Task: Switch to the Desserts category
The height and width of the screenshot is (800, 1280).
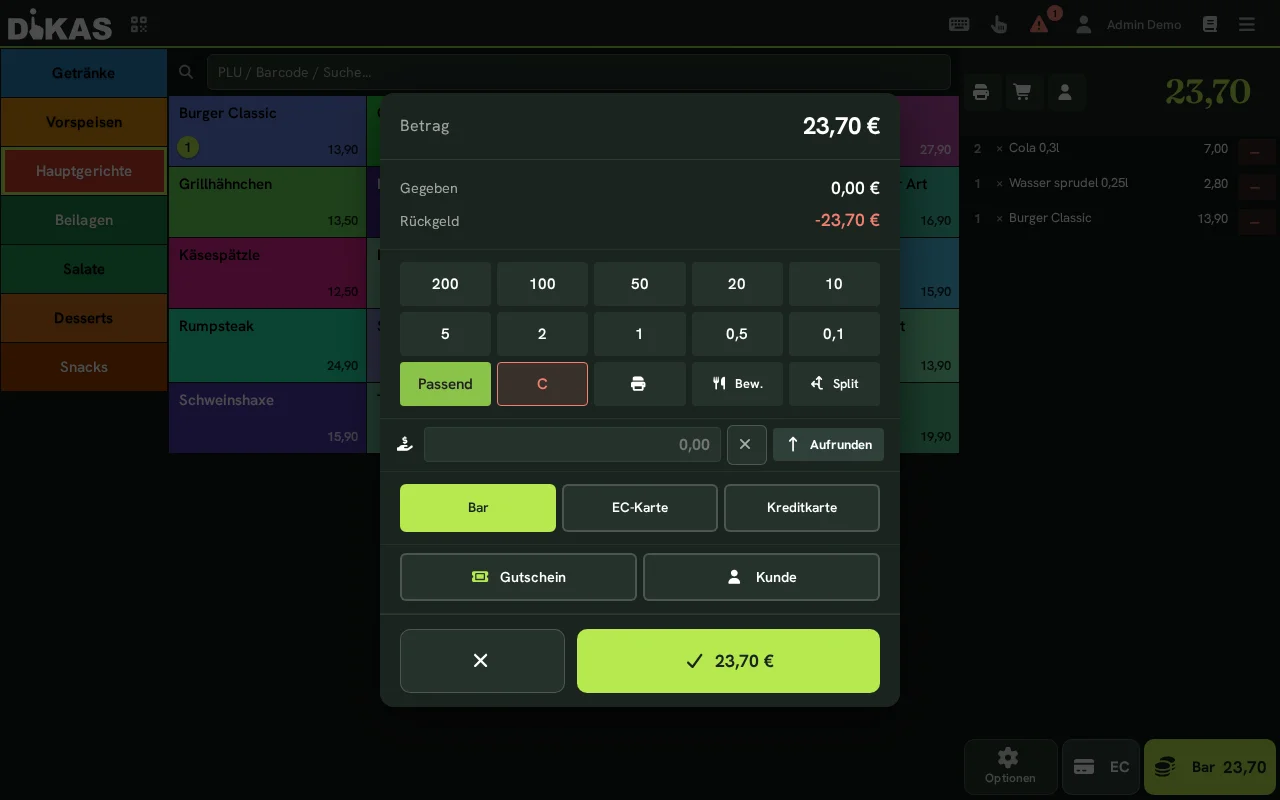Action: tap(84, 318)
